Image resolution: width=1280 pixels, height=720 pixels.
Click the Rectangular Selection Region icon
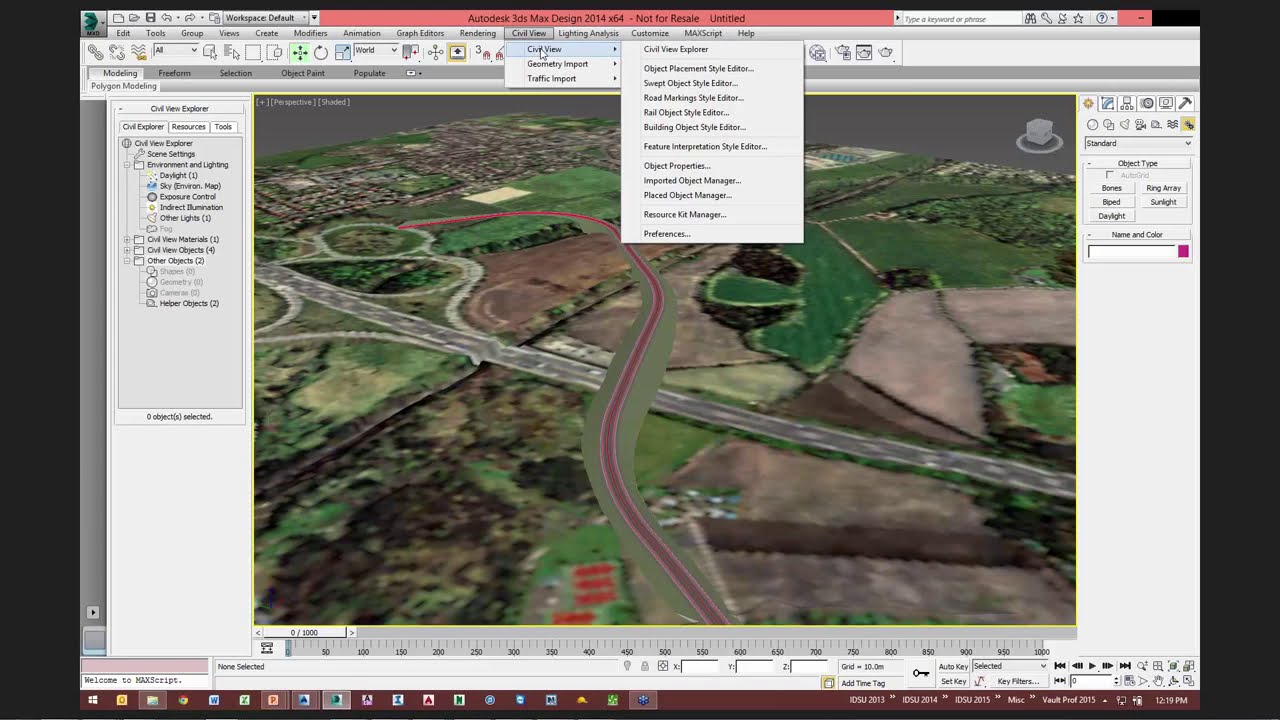(x=253, y=52)
